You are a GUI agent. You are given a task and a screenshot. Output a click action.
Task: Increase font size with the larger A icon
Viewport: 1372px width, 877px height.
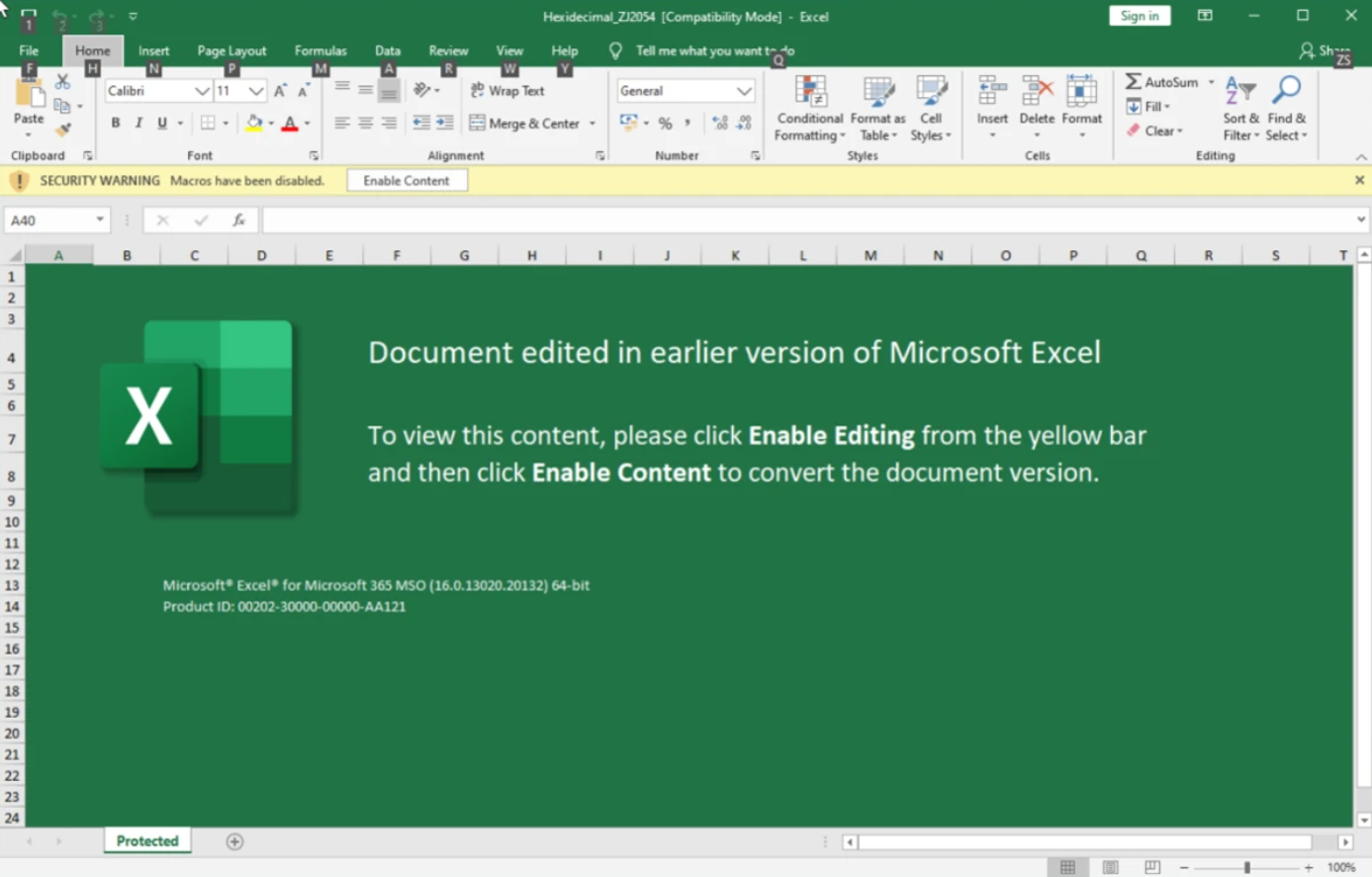[280, 91]
